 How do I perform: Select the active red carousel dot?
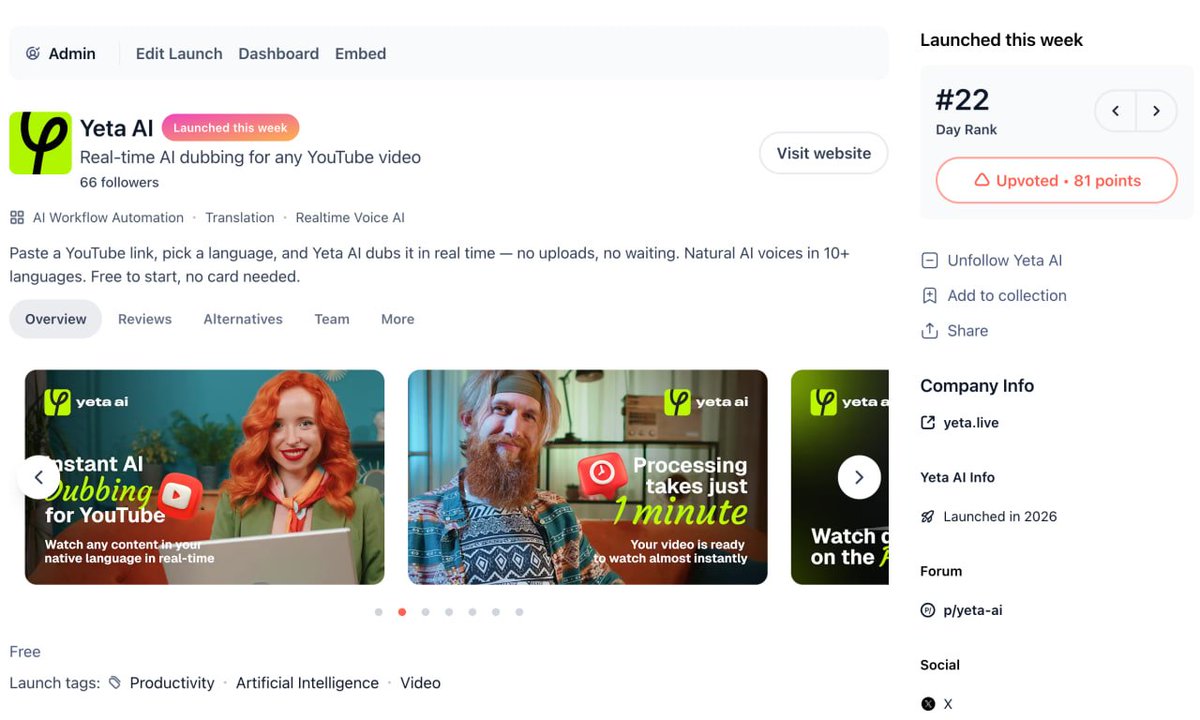(402, 612)
